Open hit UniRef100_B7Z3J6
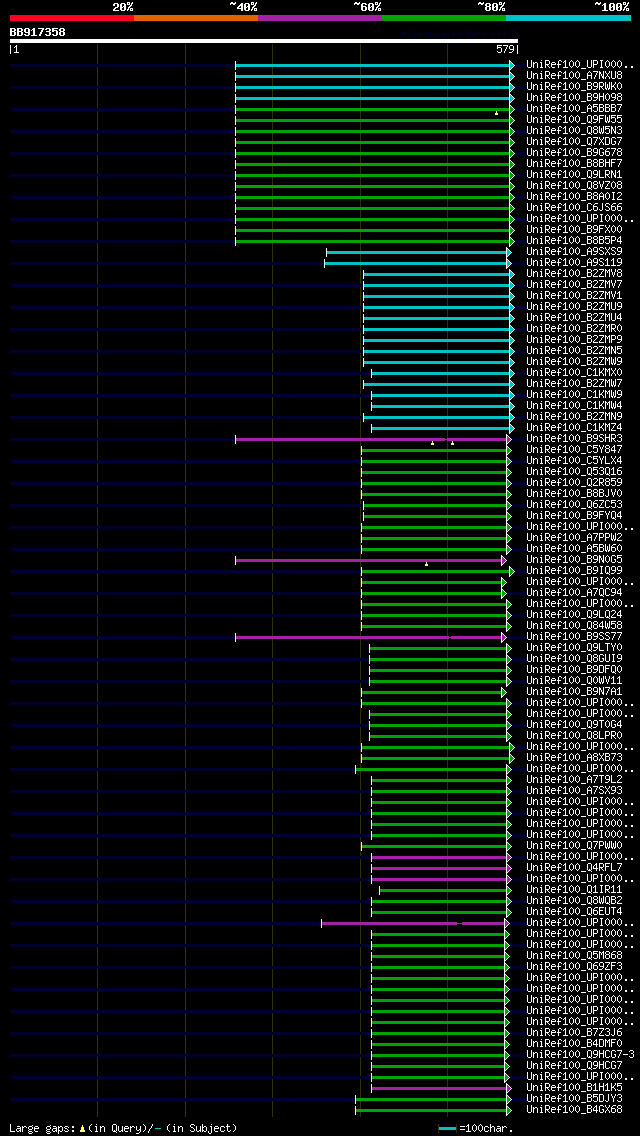640x1136 pixels. coord(574,1032)
